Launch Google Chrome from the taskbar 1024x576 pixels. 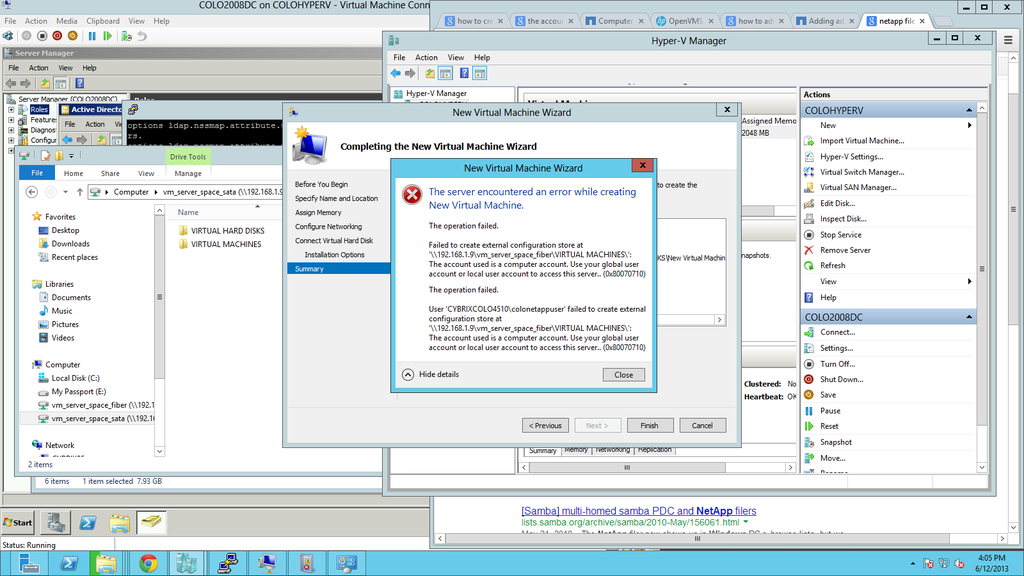146,561
